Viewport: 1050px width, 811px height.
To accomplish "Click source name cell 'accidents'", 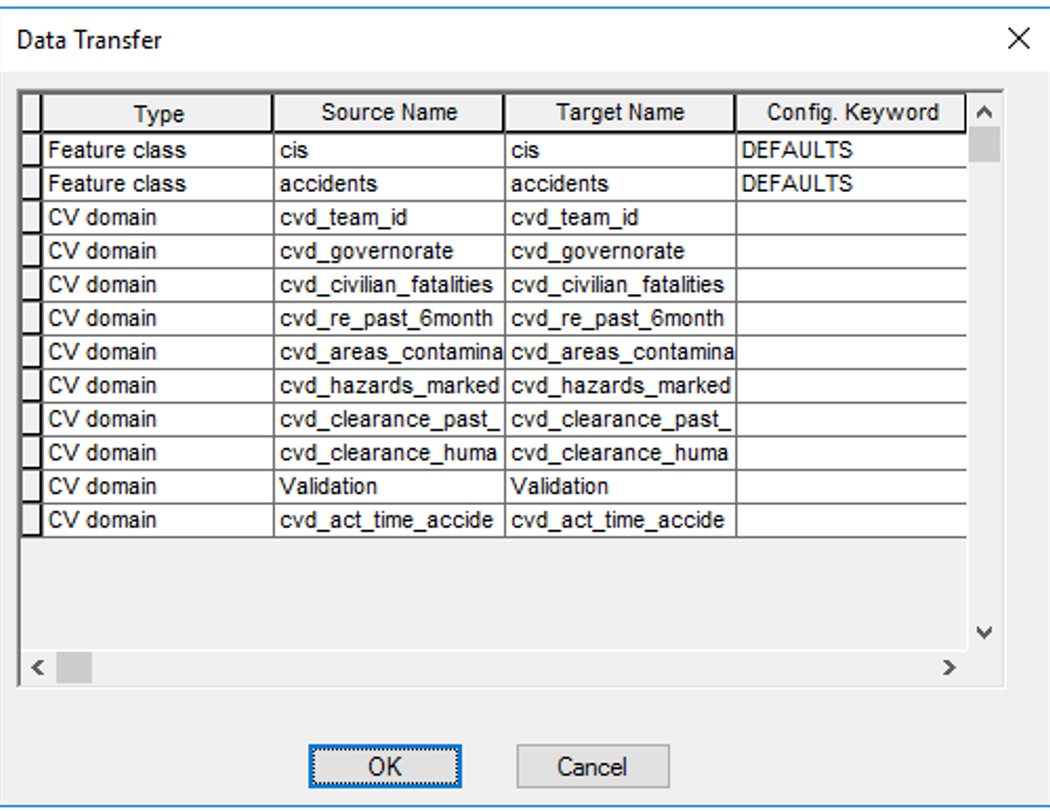I will 388,183.
